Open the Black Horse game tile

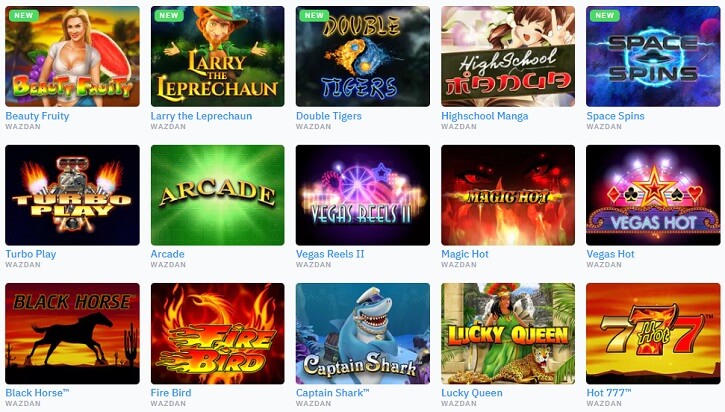[x=72, y=334]
